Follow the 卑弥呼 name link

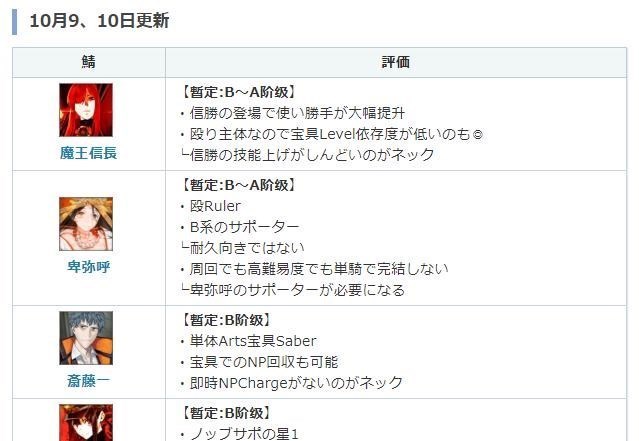point(88,267)
